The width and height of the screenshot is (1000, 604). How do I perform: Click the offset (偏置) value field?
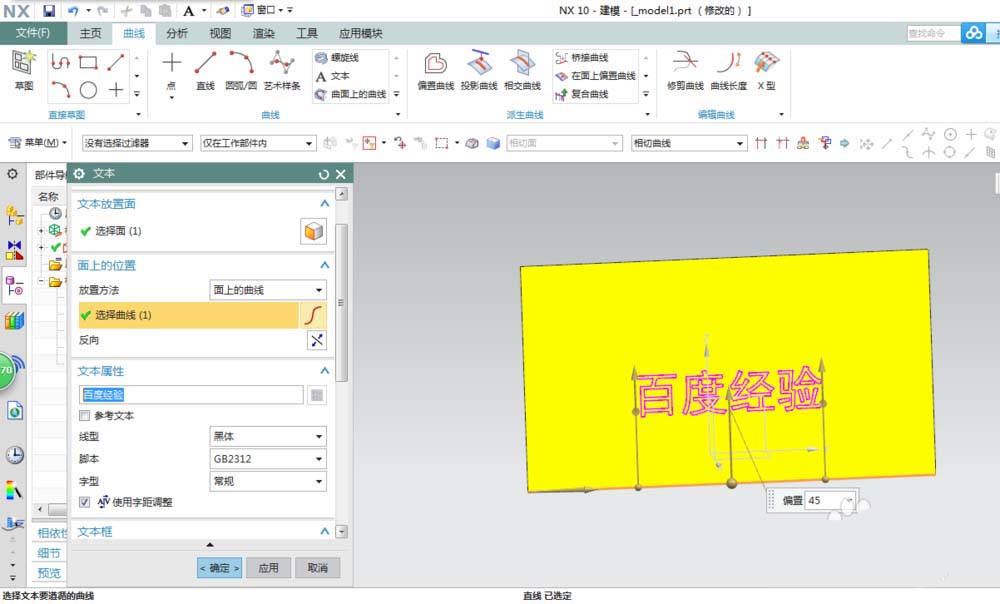pos(828,501)
